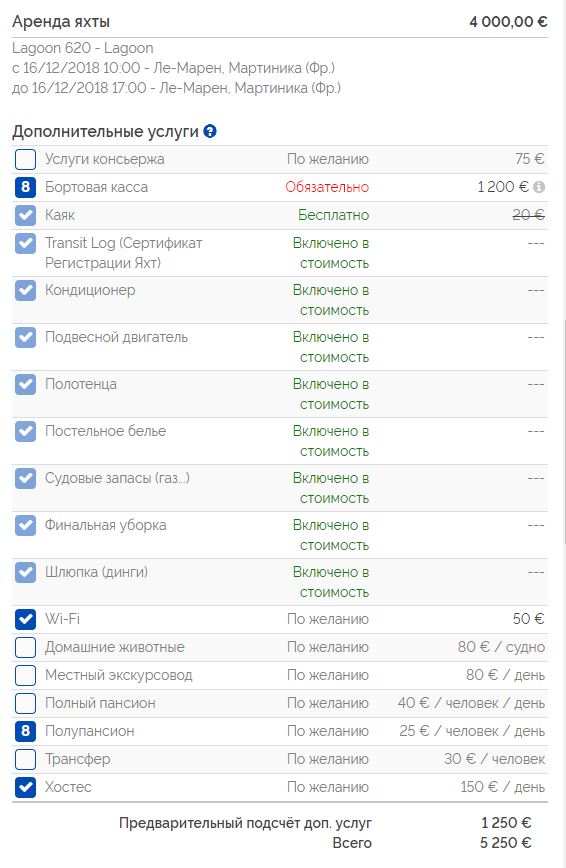Click the Подвесной двигатель checkbox

(25, 337)
